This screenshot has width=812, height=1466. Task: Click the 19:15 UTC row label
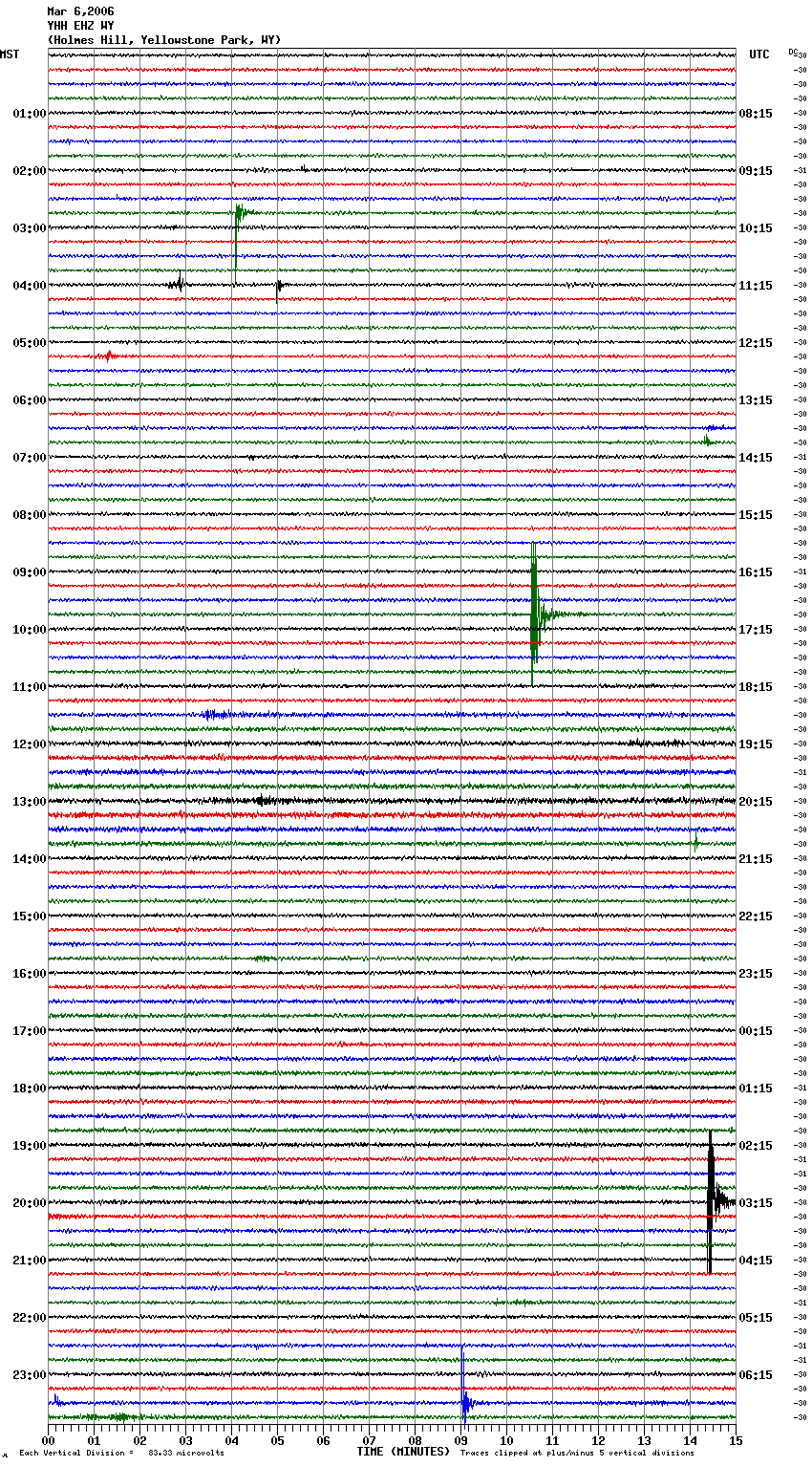pyautogui.click(x=756, y=744)
